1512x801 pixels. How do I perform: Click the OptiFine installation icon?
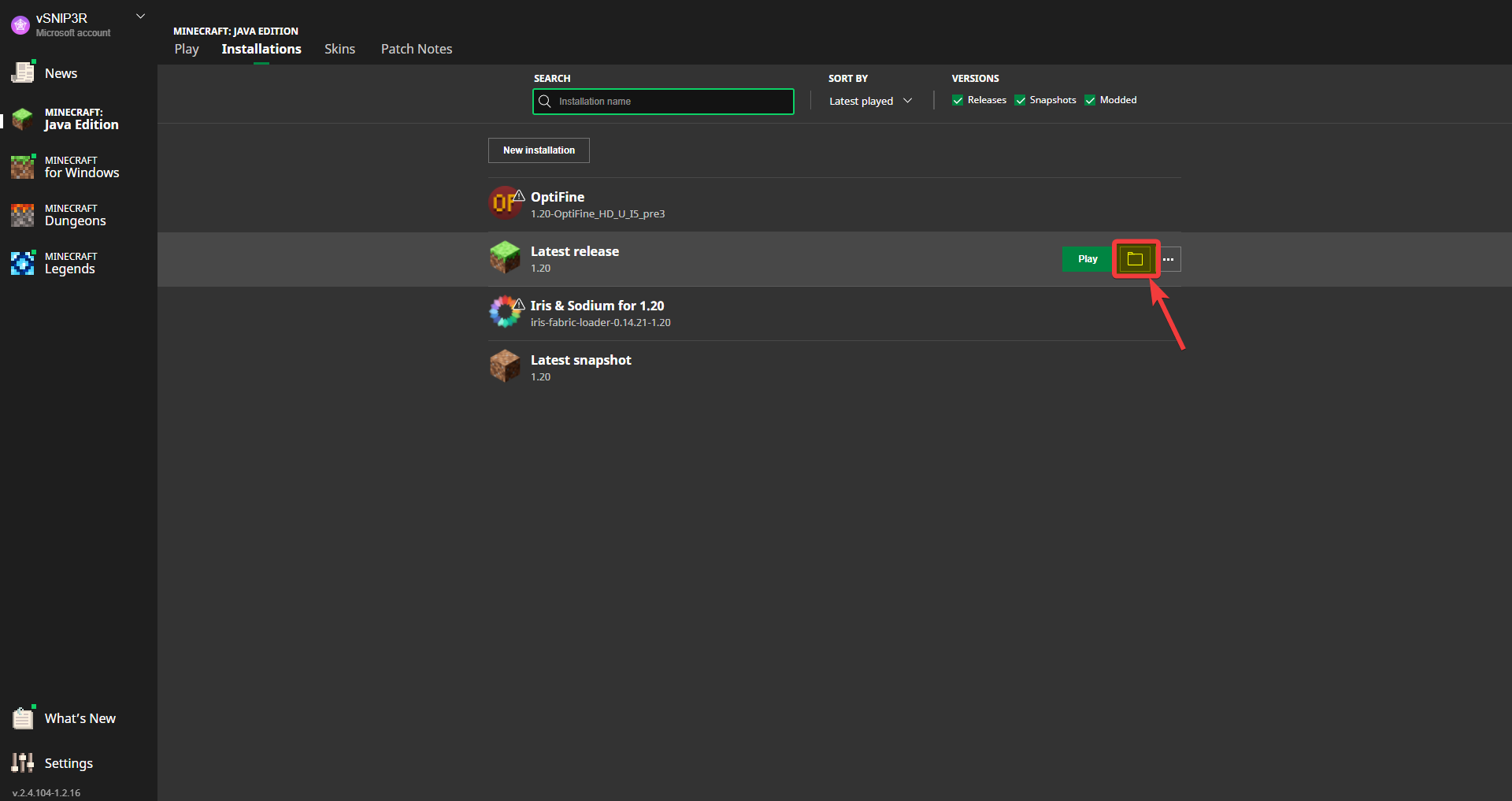[505, 203]
